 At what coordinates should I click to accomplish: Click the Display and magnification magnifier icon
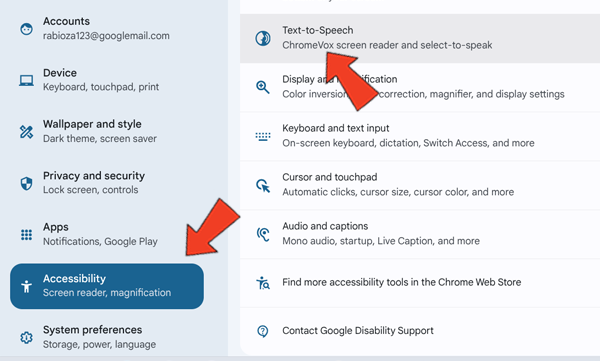click(263, 87)
